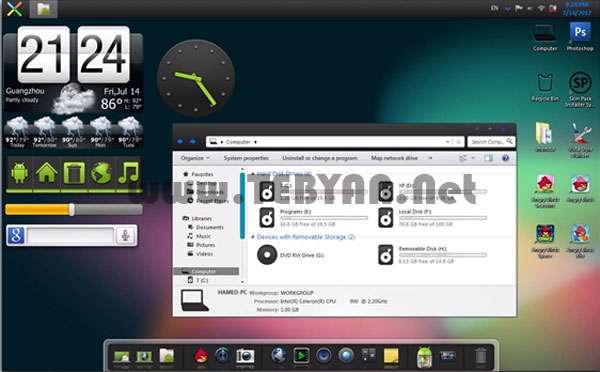The height and width of the screenshot is (372, 600).
Task: Click the camera icon in the dock
Action: (245, 356)
